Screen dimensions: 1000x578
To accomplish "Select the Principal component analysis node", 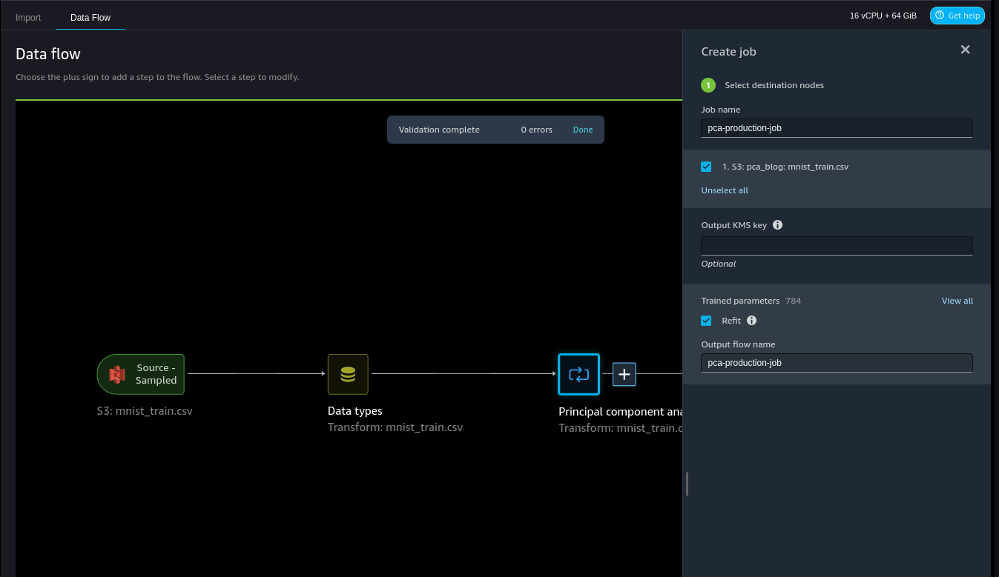I will [579, 374].
